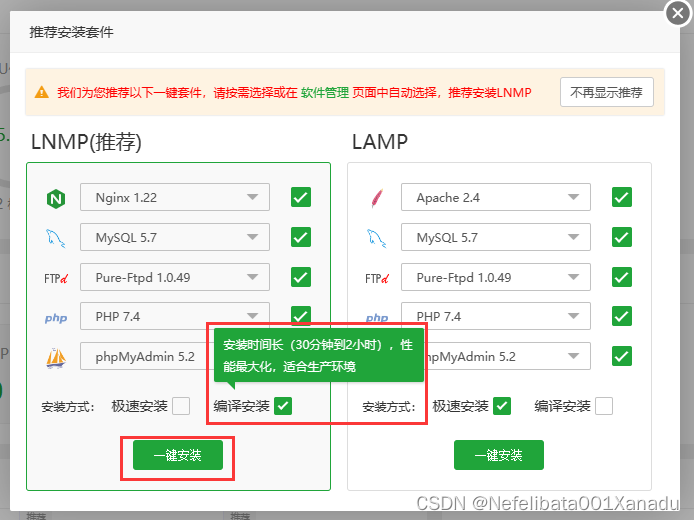Click the FTPd icon in LAMP panel
The image size is (694, 520).
(x=377, y=278)
